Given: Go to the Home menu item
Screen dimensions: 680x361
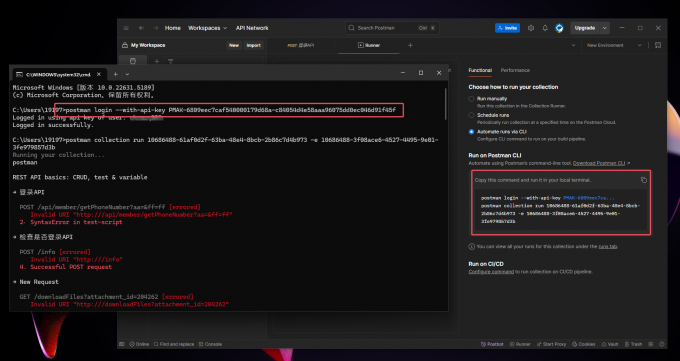Looking at the screenshot, I should 173,28.
